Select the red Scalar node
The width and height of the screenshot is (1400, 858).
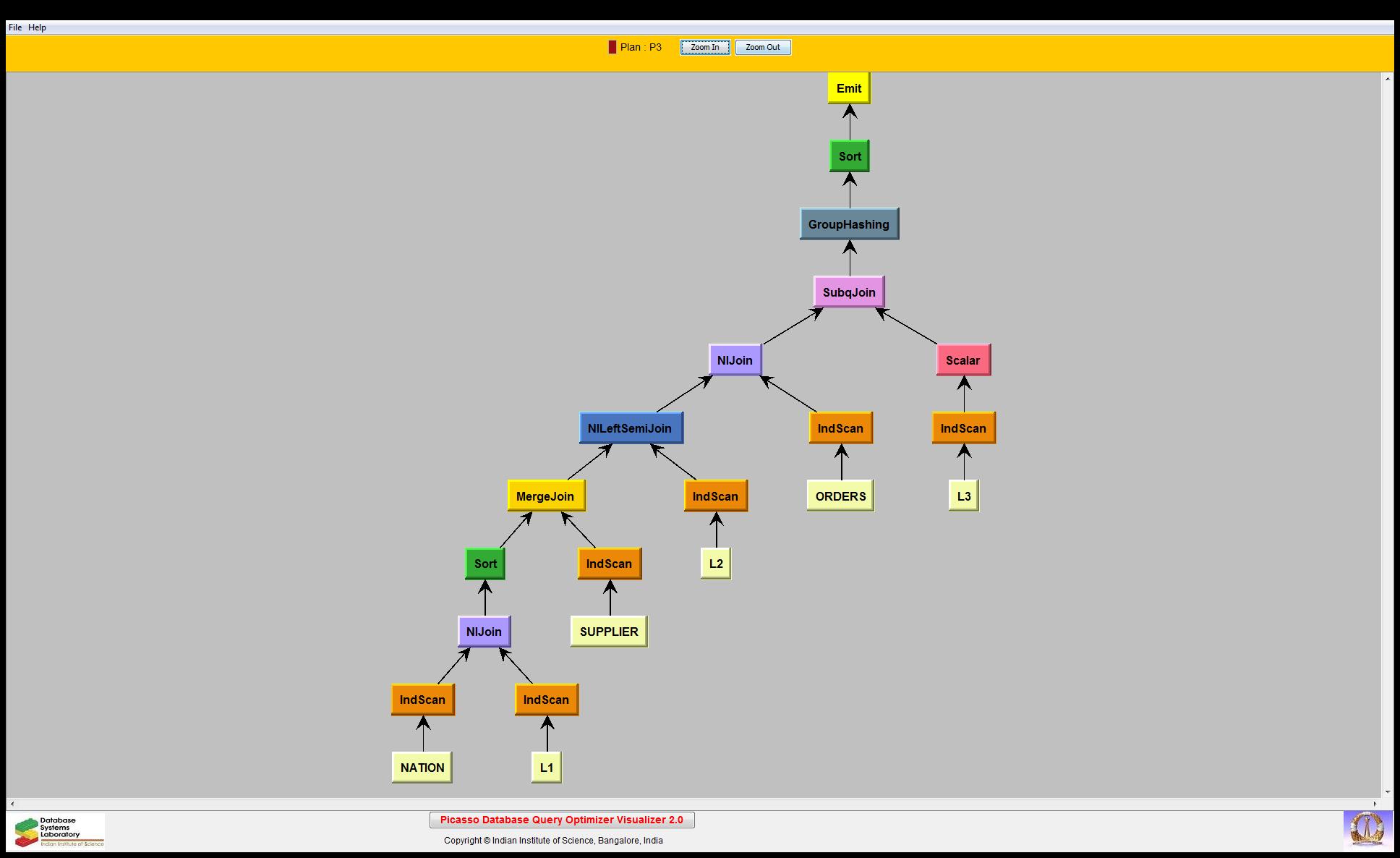pos(962,360)
